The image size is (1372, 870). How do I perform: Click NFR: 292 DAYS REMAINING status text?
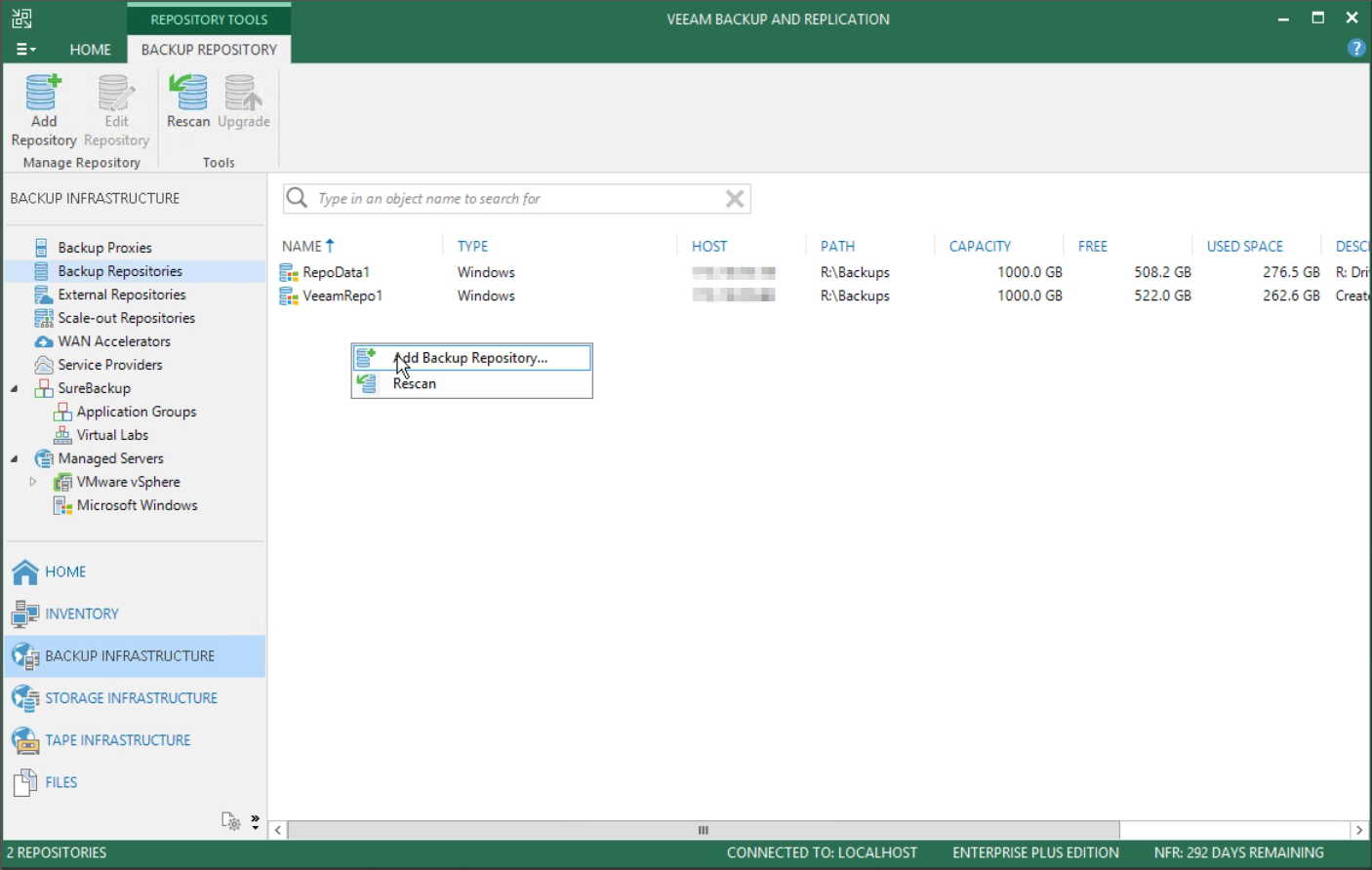coord(1238,852)
